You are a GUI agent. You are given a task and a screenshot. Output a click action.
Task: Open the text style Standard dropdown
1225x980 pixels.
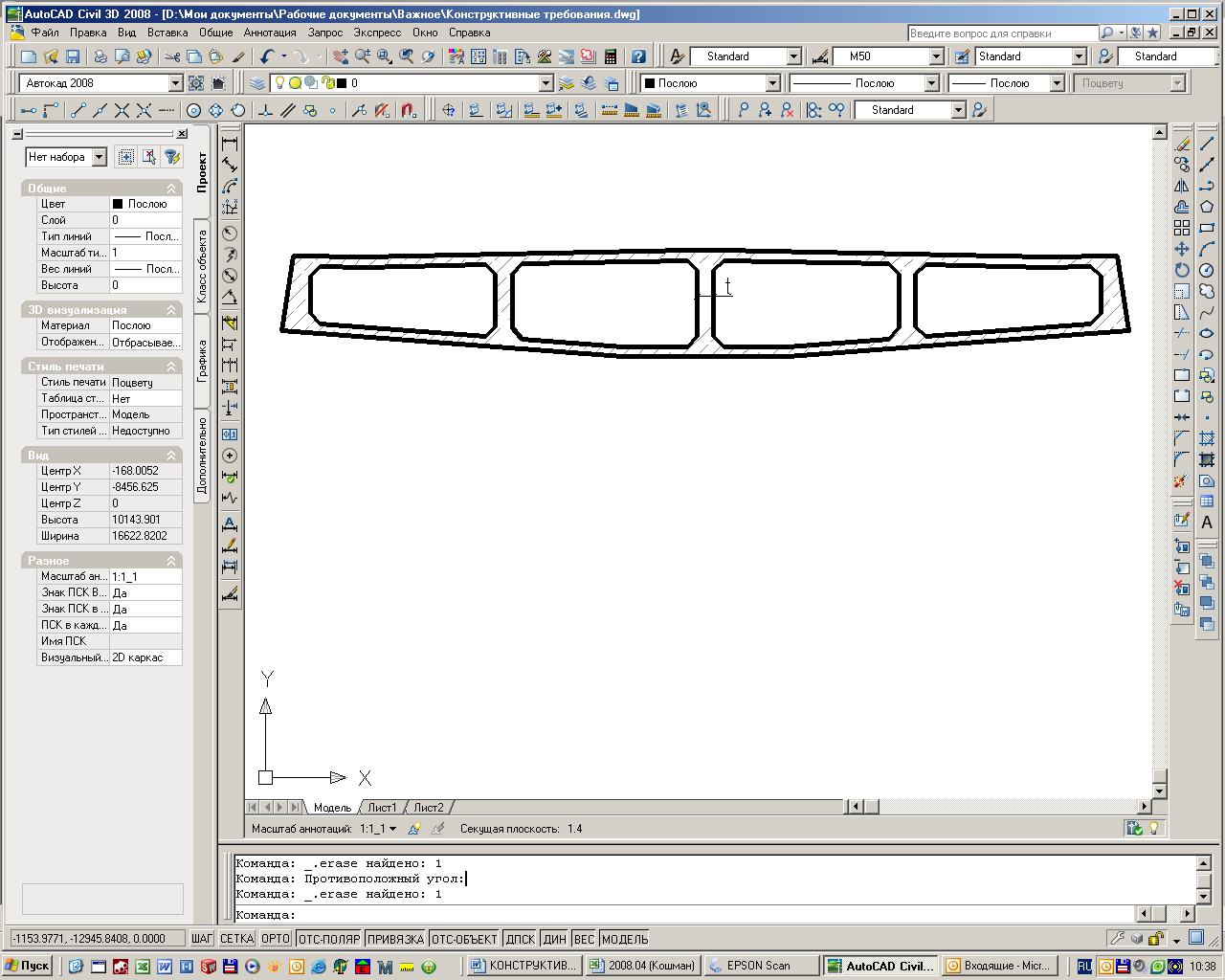point(793,56)
